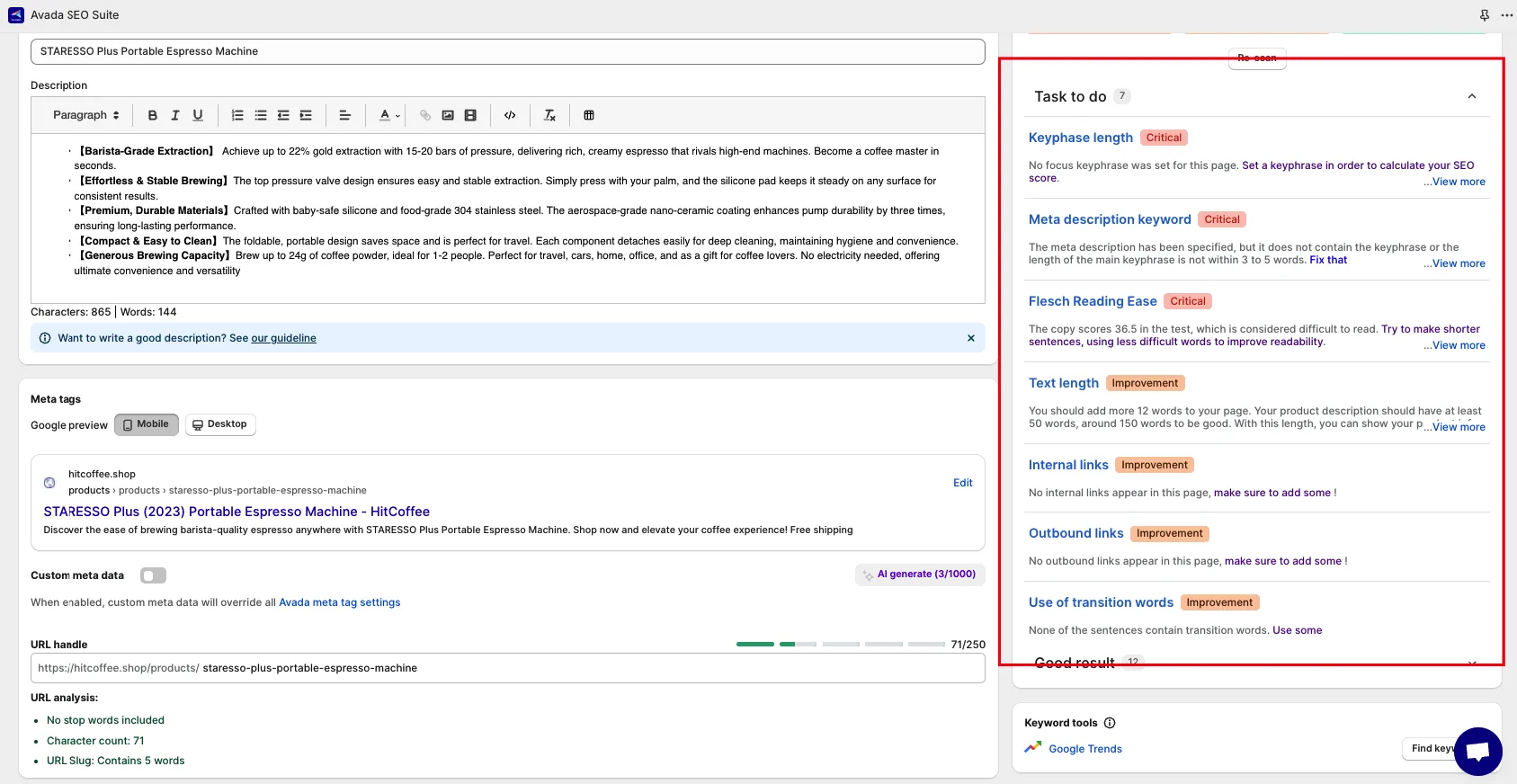Enable the Custom meta data switch
The image size is (1517, 784).
pyautogui.click(x=153, y=575)
